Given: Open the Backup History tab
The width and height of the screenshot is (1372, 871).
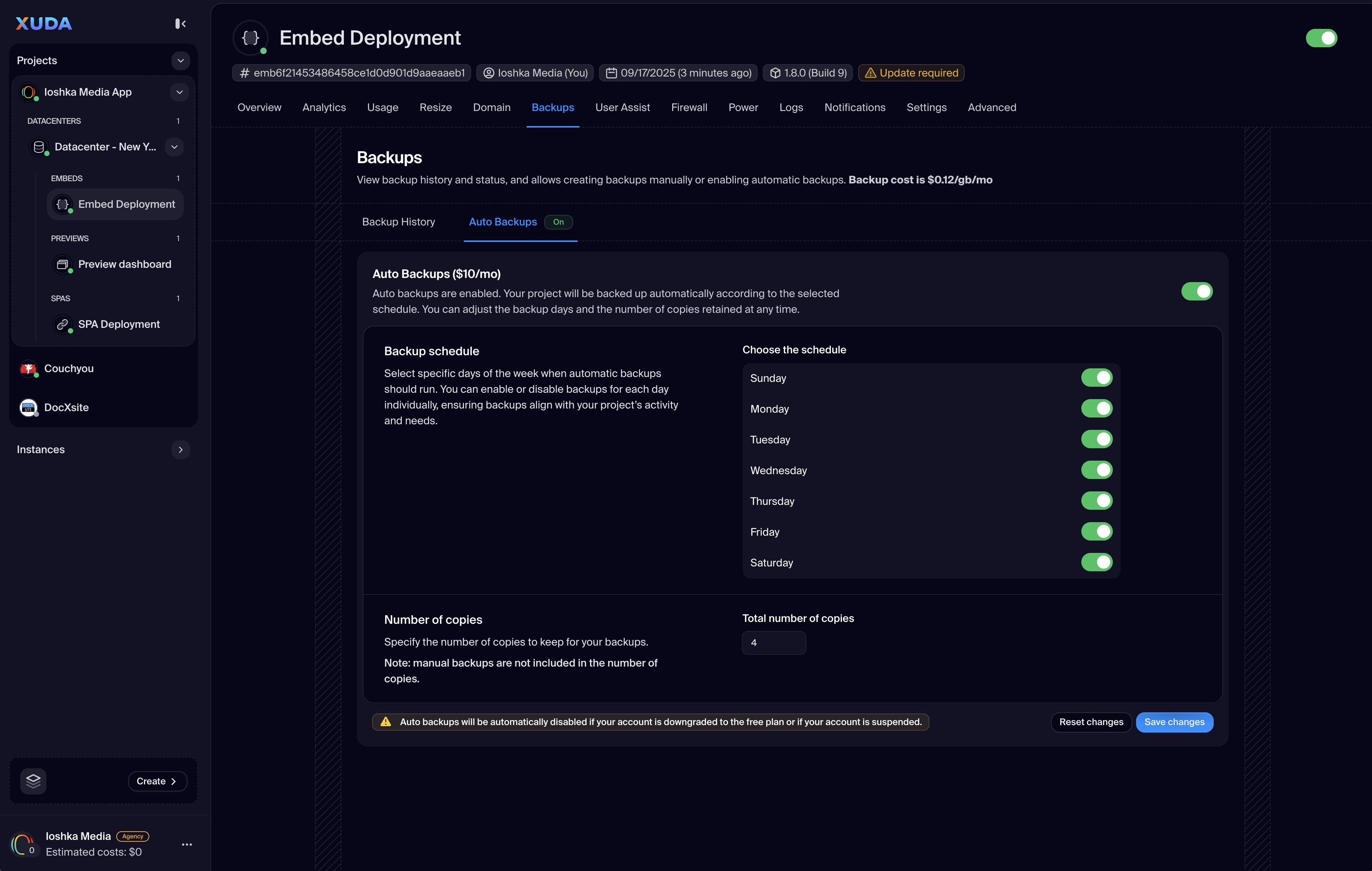Looking at the screenshot, I should [398, 222].
